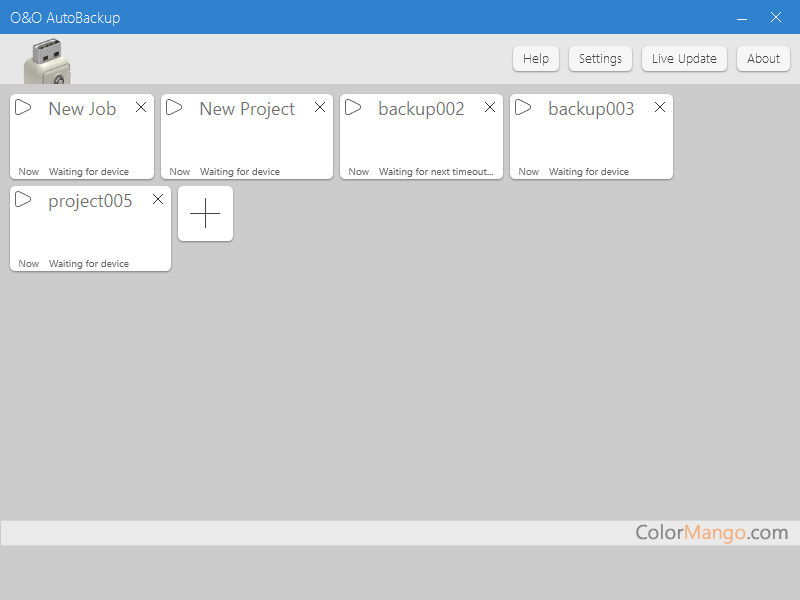
Task: Start the project005 backup job
Action: (x=24, y=200)
